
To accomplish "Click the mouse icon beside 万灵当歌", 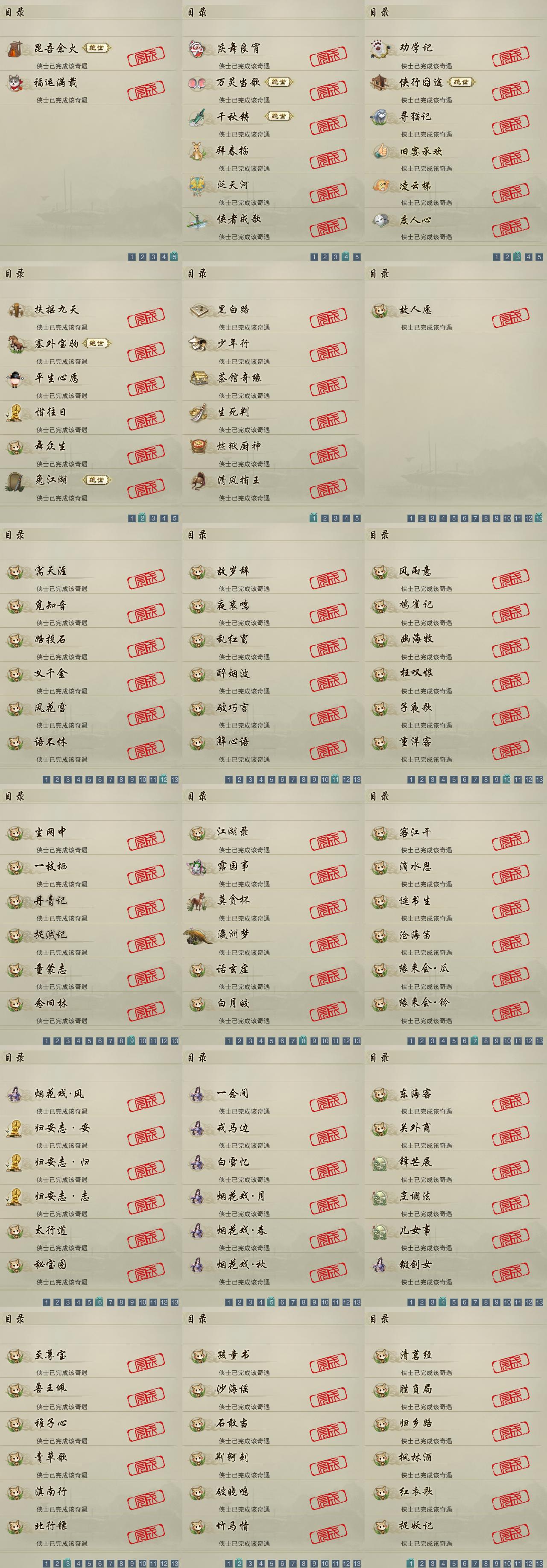I will [197, 83].
